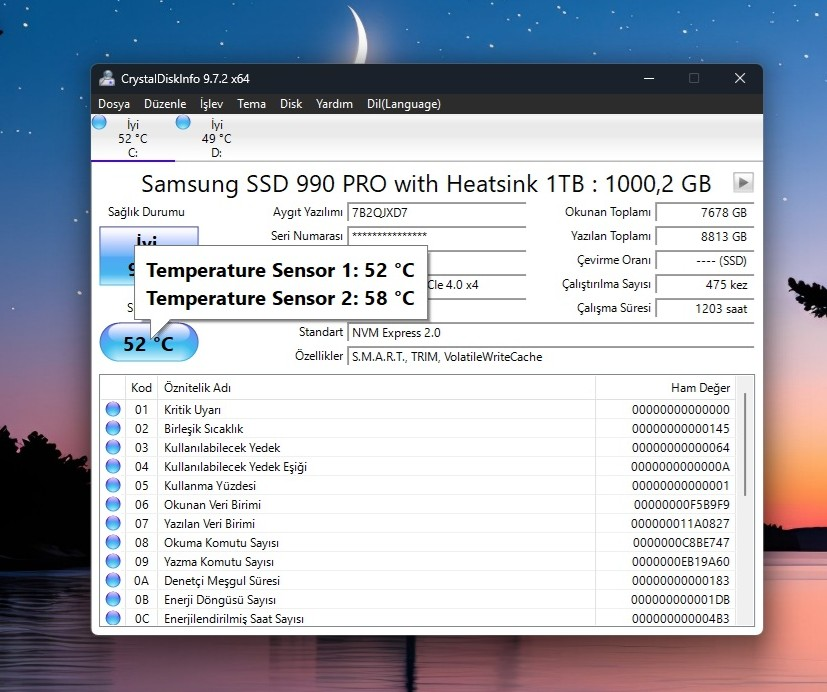Viewport: 827px width, 692px height.
Task: Click raw value 000000011A0827
Action: tap(680, 524)
